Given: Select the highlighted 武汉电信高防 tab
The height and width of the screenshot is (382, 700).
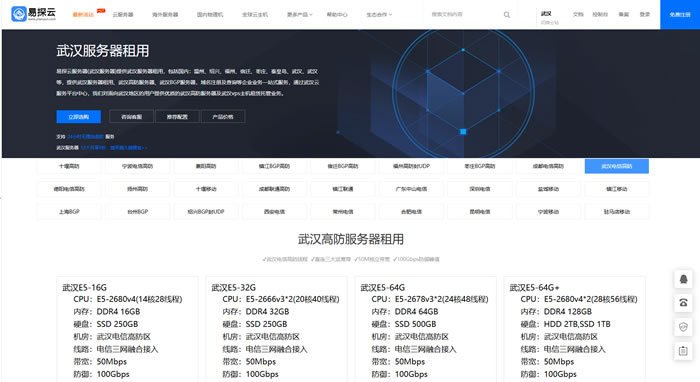Looking at the screenshot, I should click(617, 166).
